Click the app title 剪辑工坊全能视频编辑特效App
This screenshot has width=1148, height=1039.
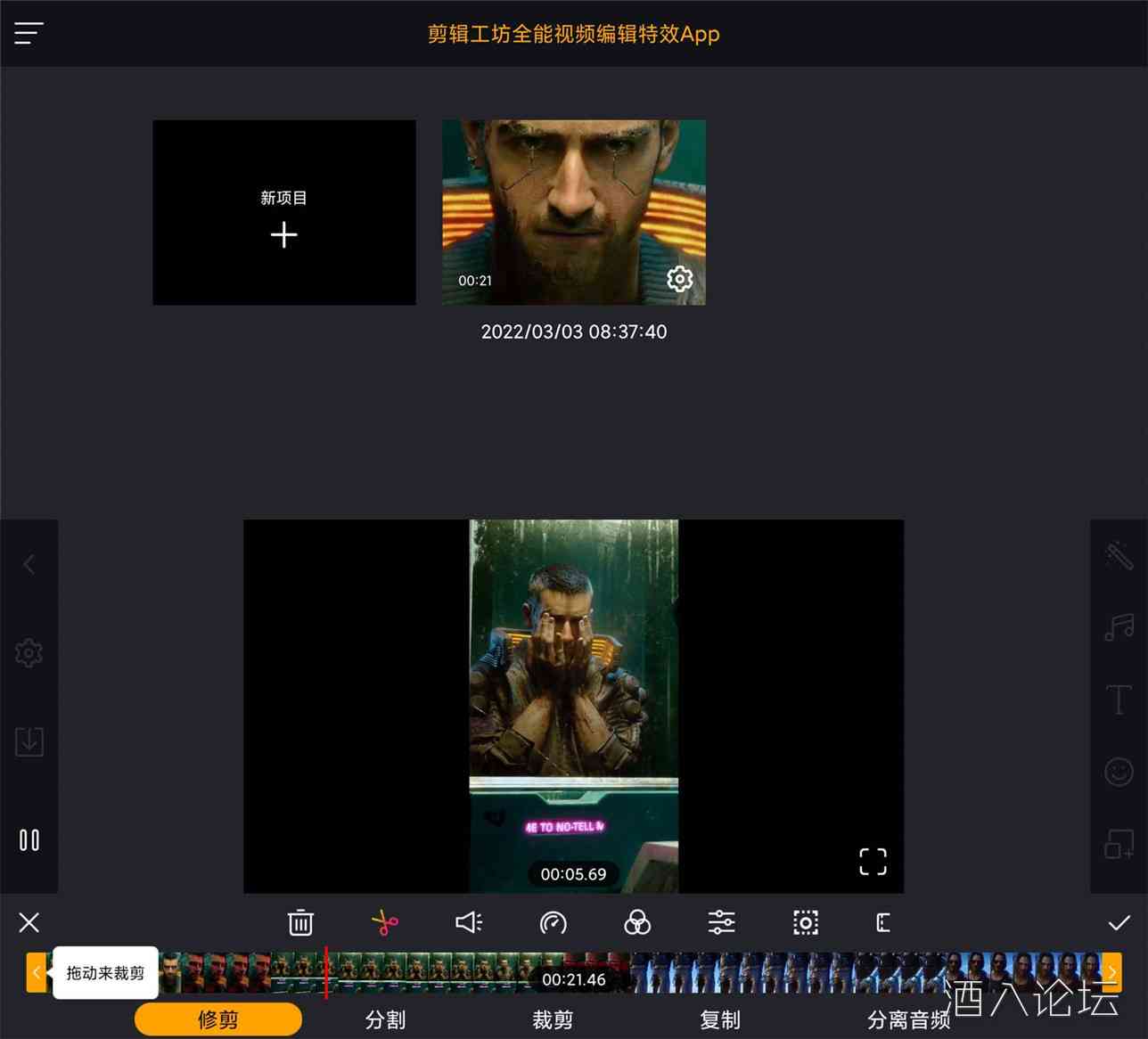[x=574, y=34]
